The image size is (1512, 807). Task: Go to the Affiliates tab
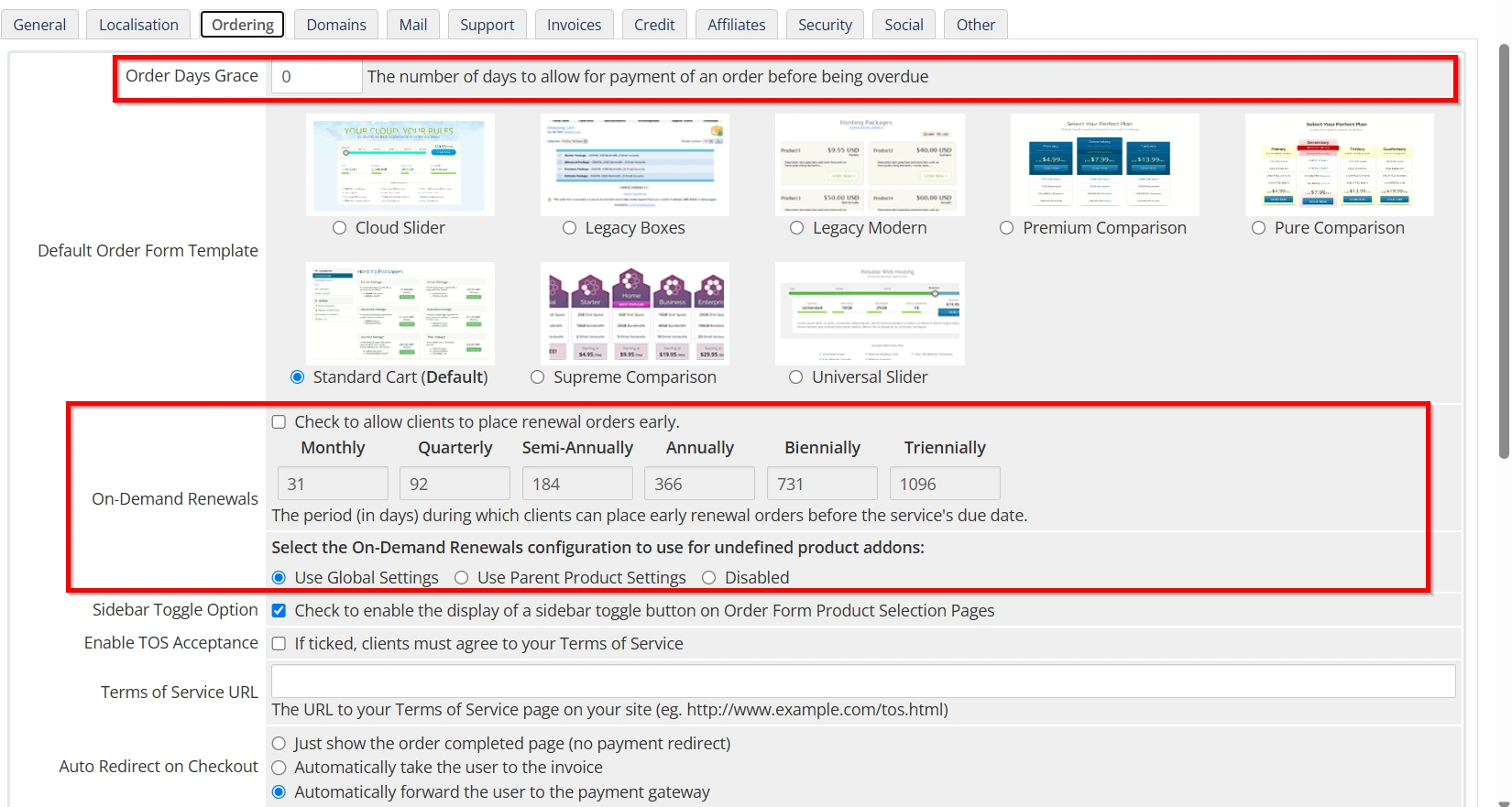click(737, 25)
